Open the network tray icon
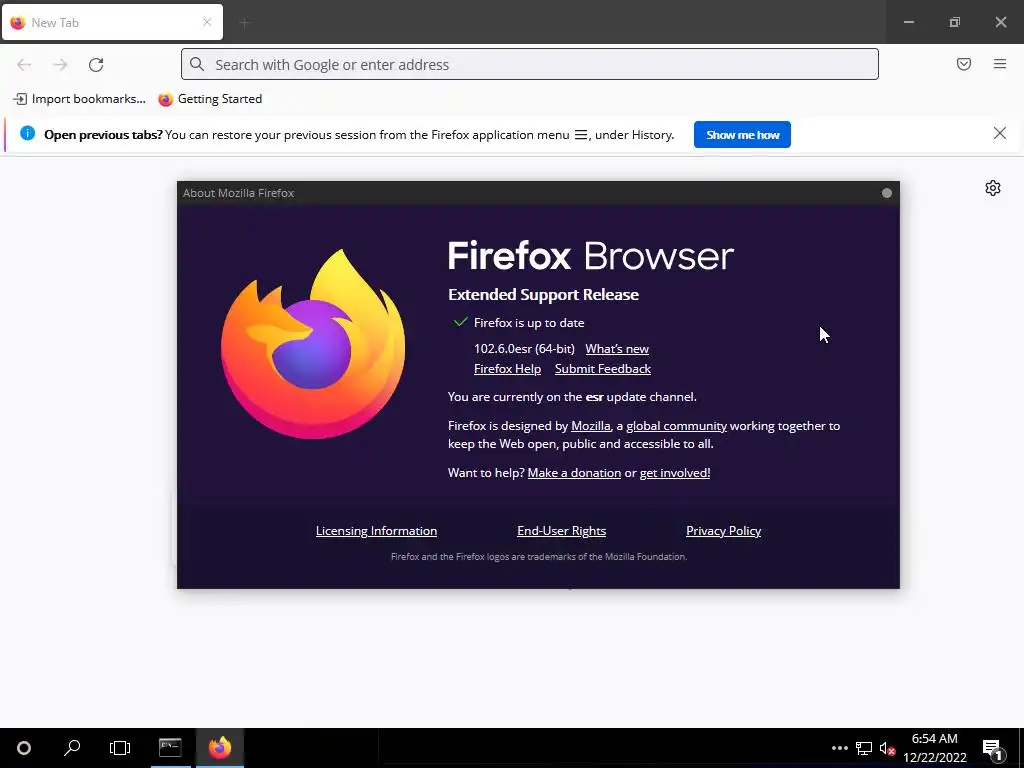1024x768 pixels. coord(864,748)
